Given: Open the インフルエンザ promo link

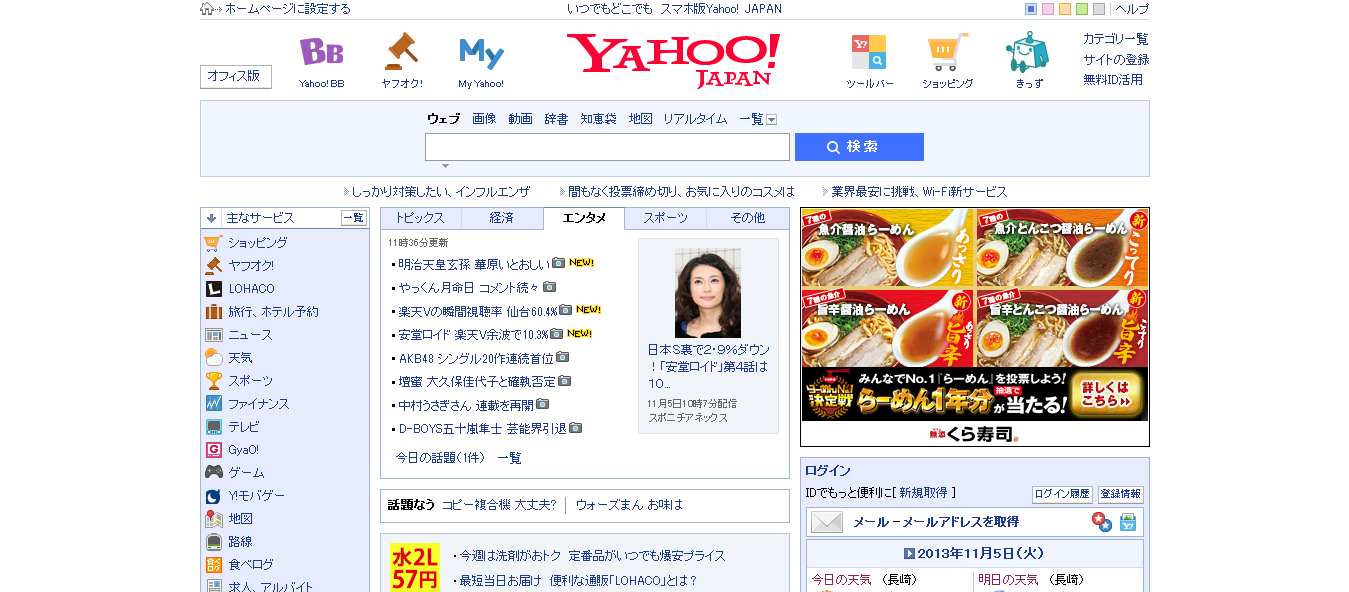Looking at the screenshot, I should coord(441,192).
